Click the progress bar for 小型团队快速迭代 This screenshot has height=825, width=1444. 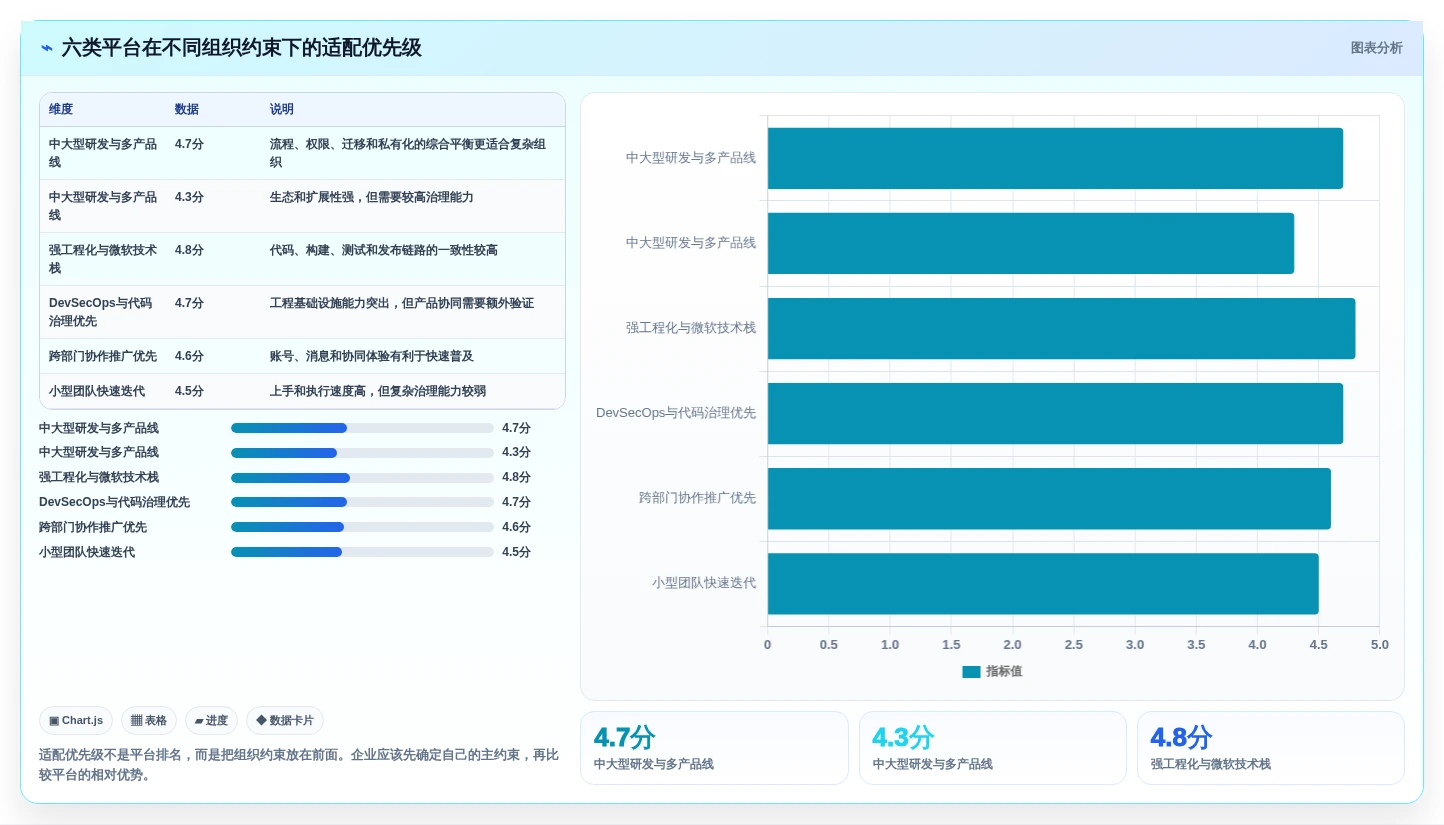click(x=362, y=552)
